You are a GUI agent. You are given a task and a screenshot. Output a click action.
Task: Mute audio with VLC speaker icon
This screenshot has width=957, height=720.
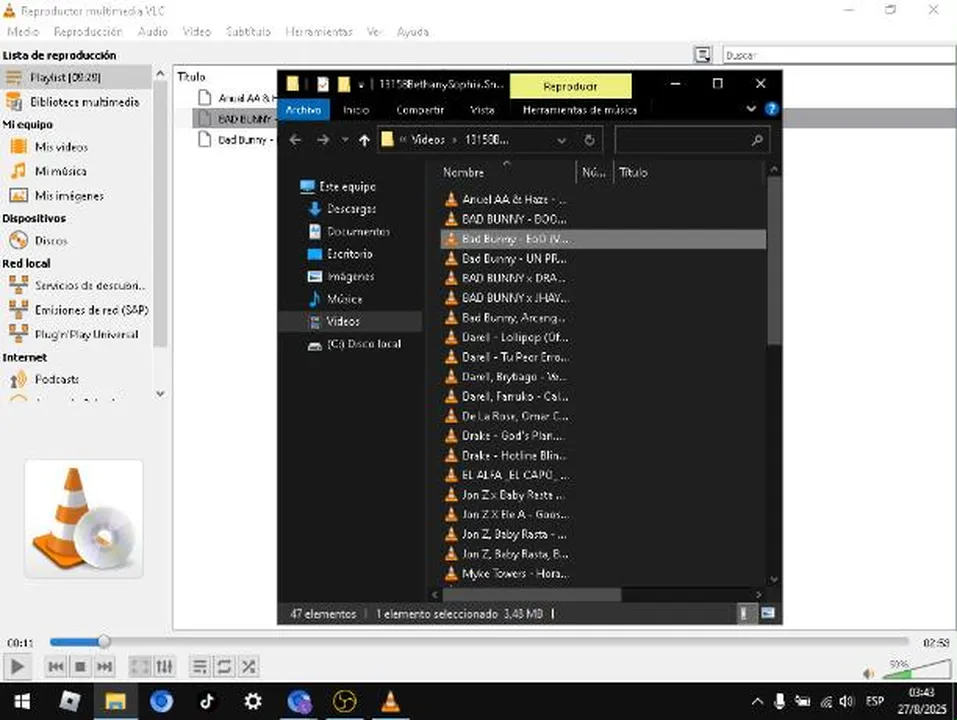[869, 674]
